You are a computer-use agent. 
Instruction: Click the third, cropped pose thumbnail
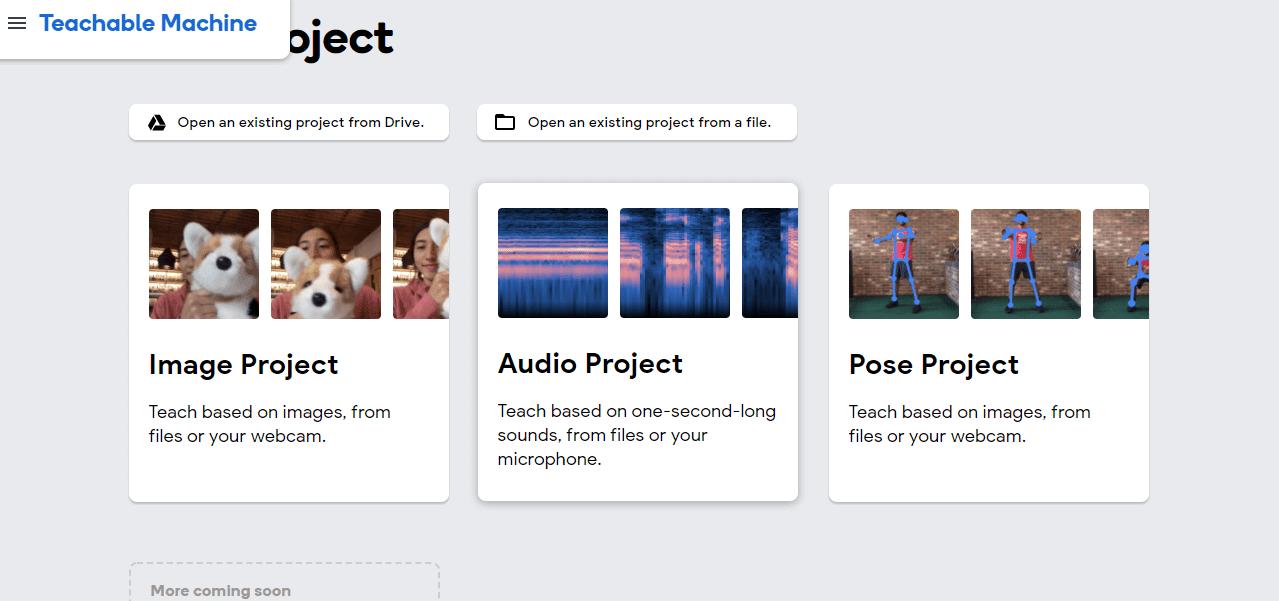coord(1121,264)
